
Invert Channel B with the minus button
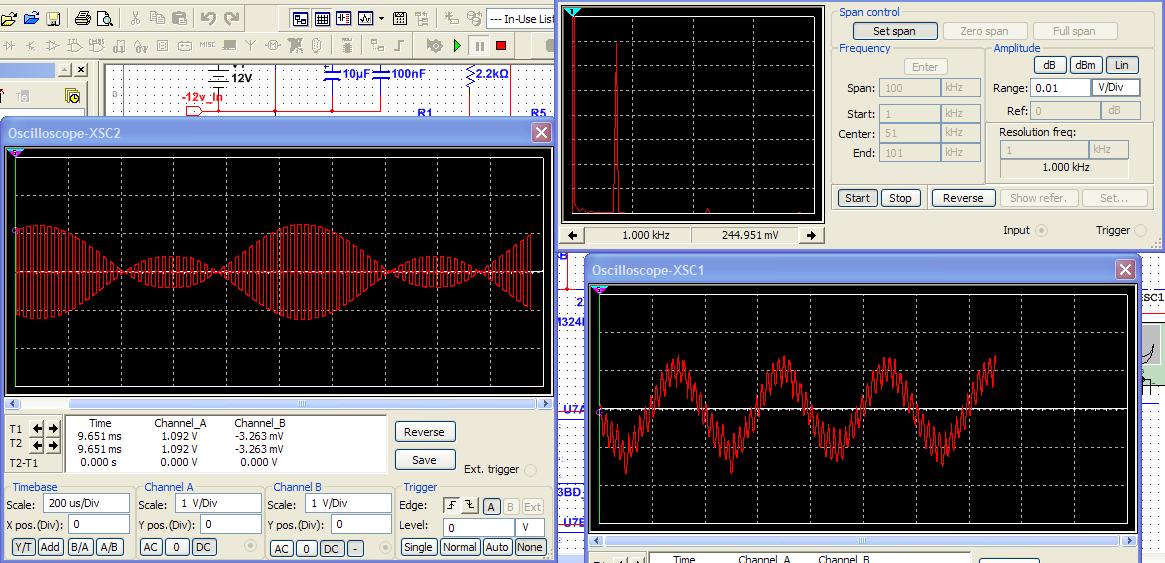[x=356, y=549]
